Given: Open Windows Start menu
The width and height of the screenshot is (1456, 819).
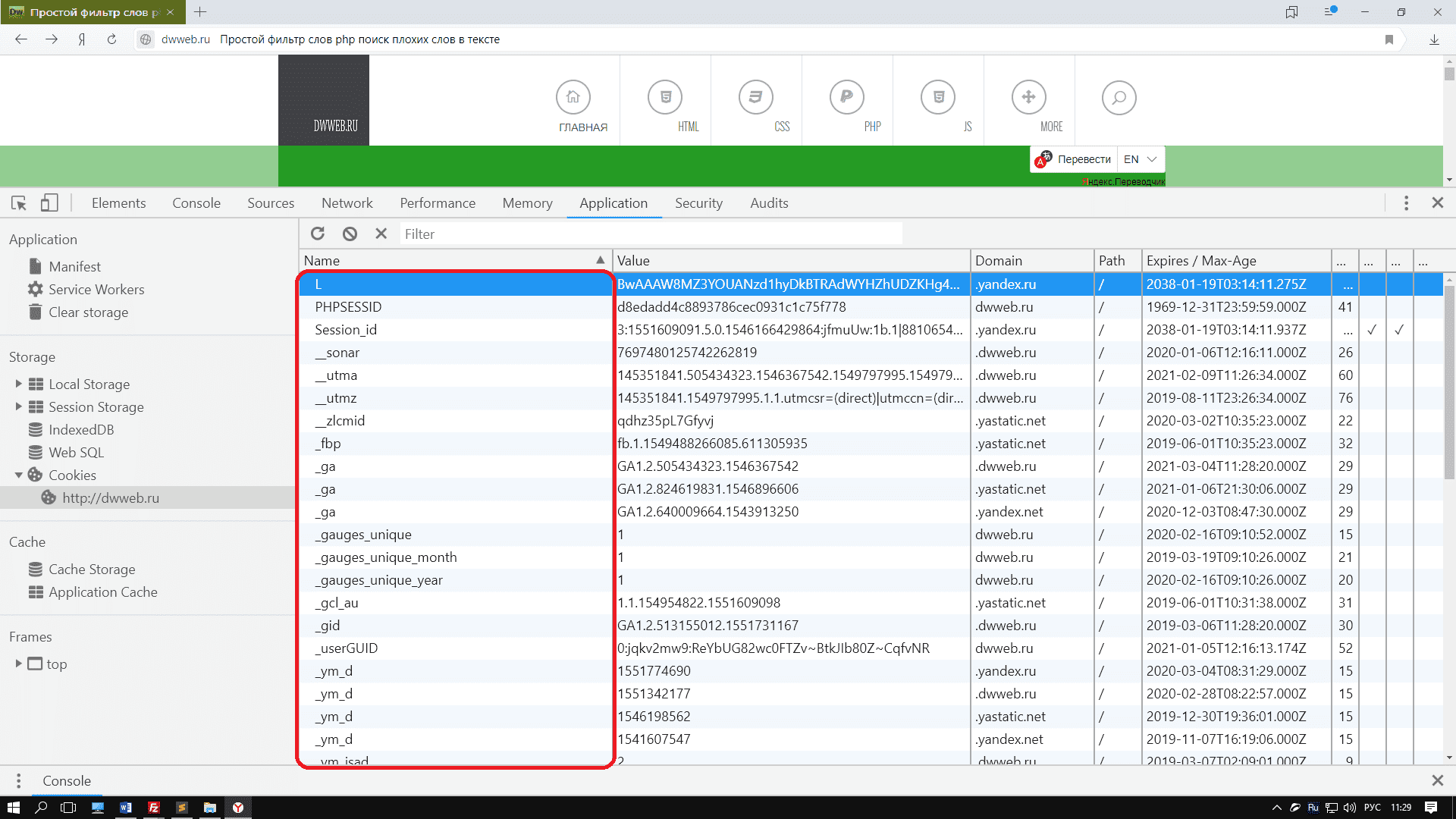Looking at the screenshot, I should pos(13,808).
